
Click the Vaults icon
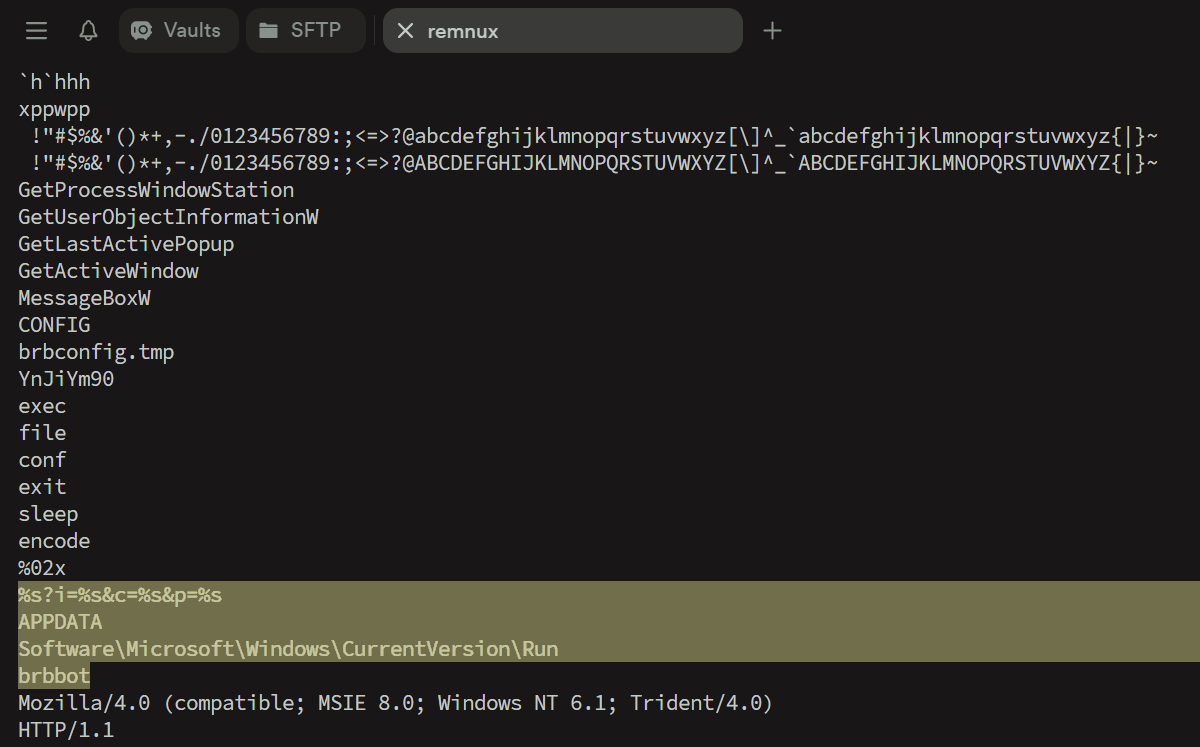pos(142,31)
